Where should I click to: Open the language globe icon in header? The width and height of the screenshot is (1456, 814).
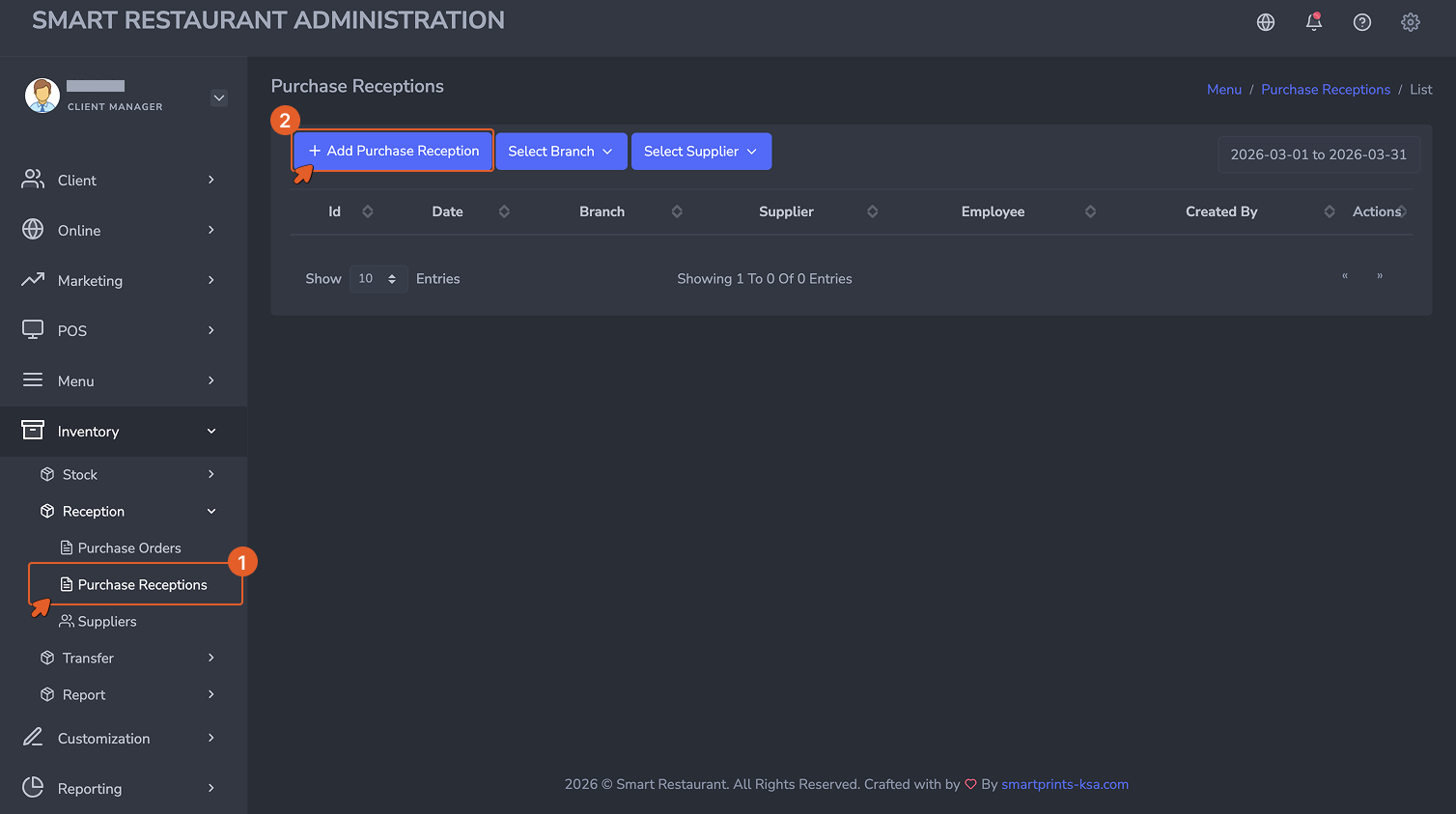click(1266, 22)
